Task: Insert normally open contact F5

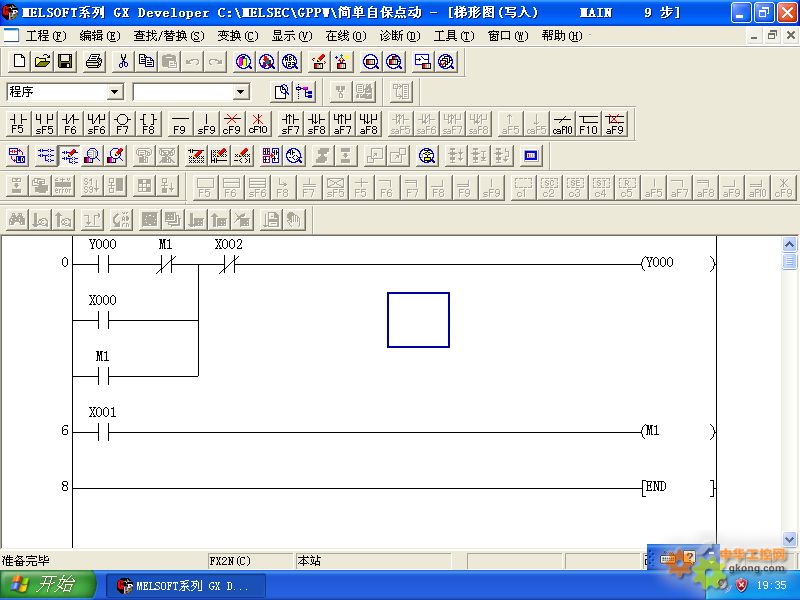Action: click(18, 123)
